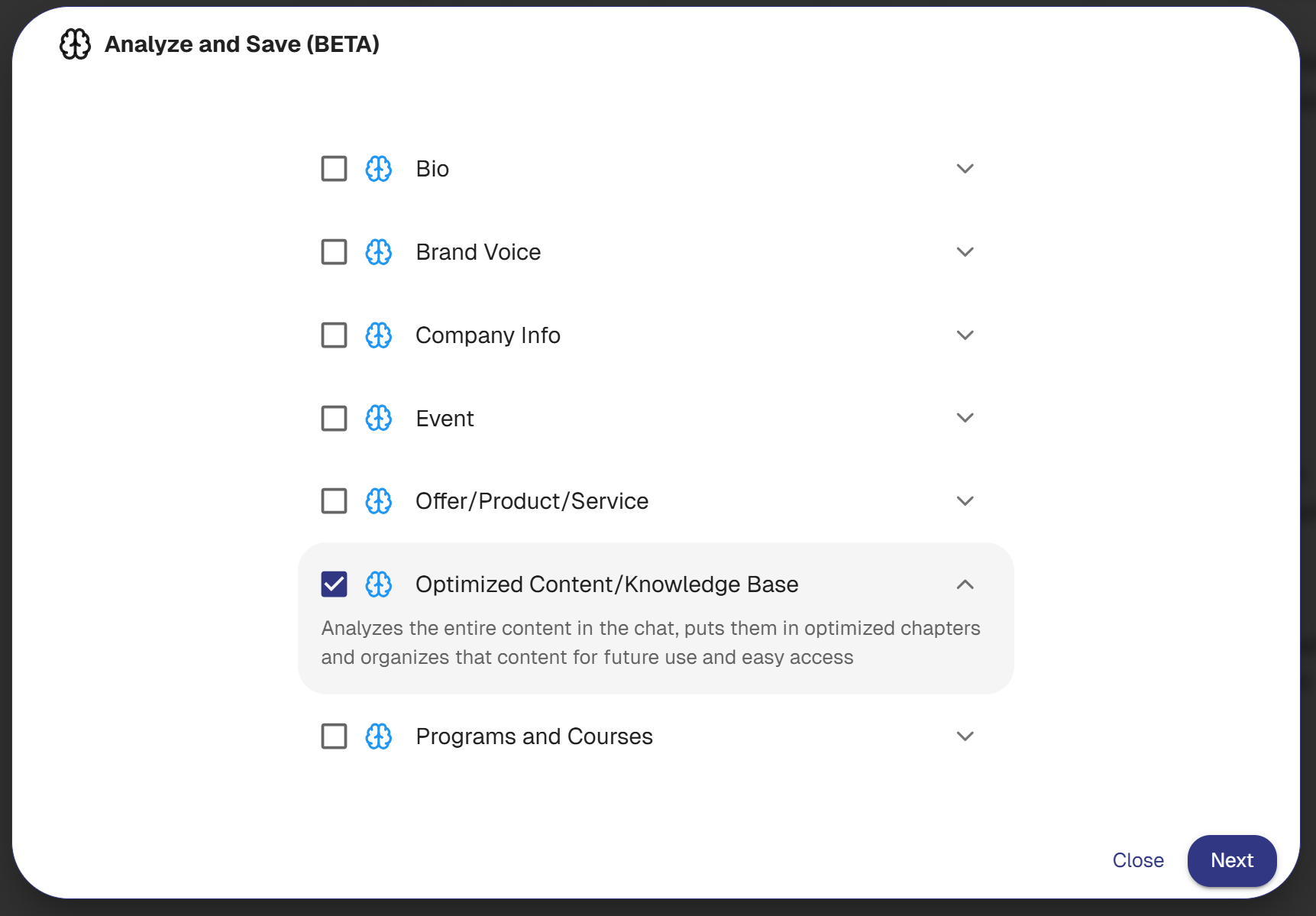Select the Programs and Courses label
The height and width of the screenshot is (916, 1316).
534,736
